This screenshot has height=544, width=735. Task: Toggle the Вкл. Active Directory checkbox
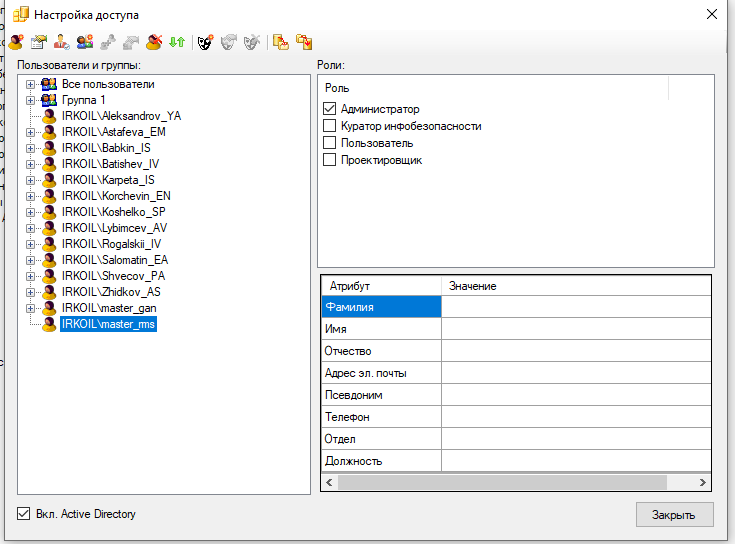23,514
